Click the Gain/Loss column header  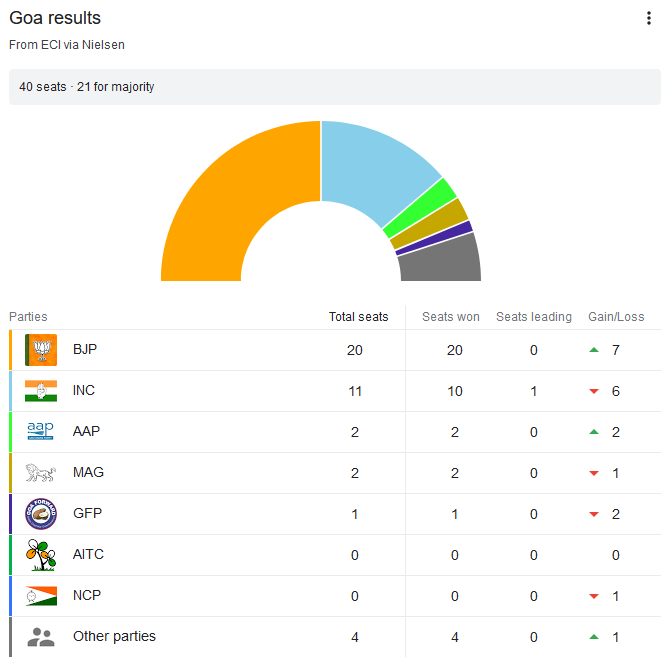(616, 317)
